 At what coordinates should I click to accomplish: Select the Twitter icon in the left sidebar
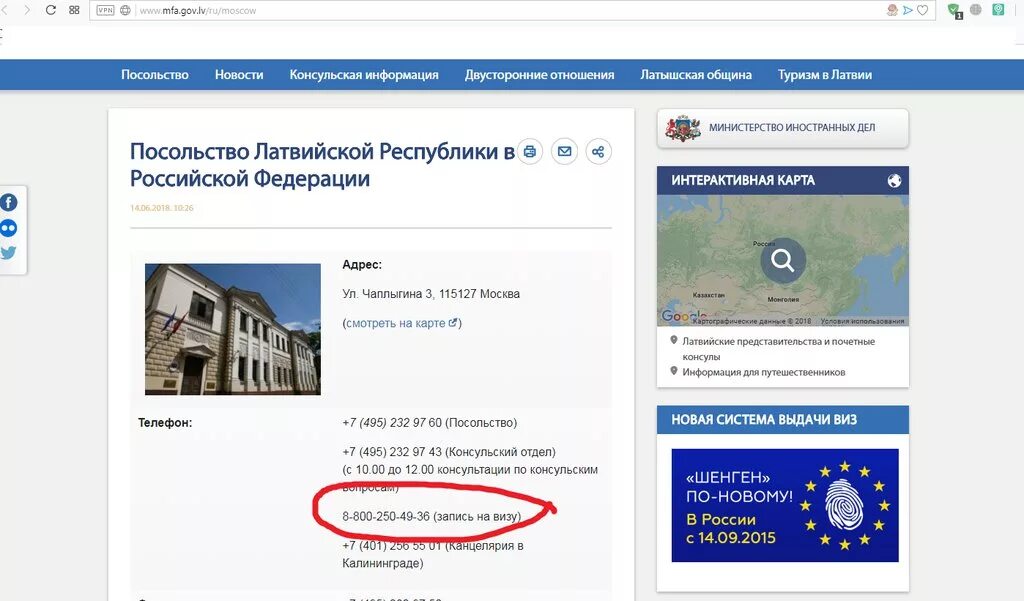(x=8, y=253)
